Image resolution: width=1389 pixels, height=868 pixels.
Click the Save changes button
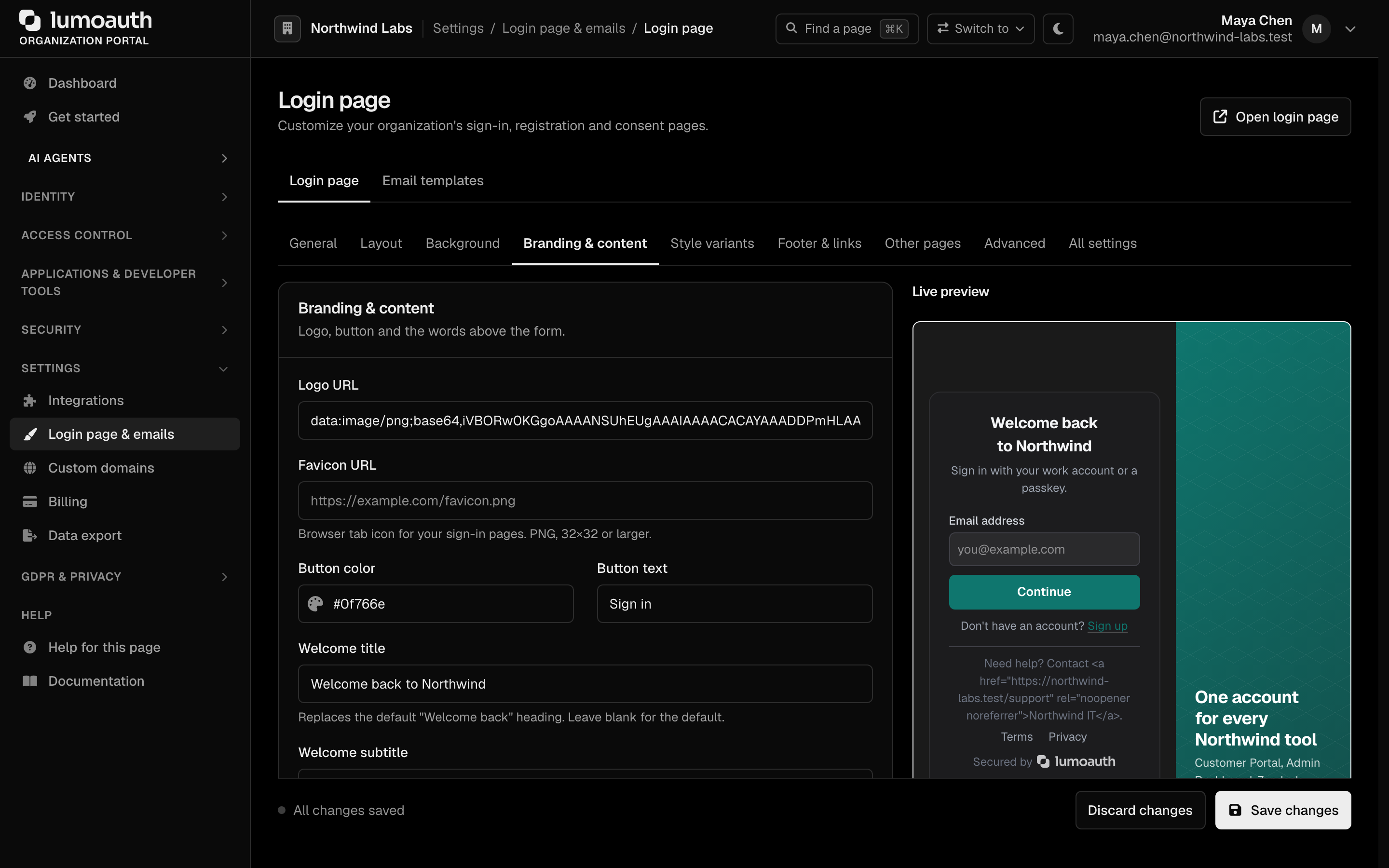point(1283,810)
